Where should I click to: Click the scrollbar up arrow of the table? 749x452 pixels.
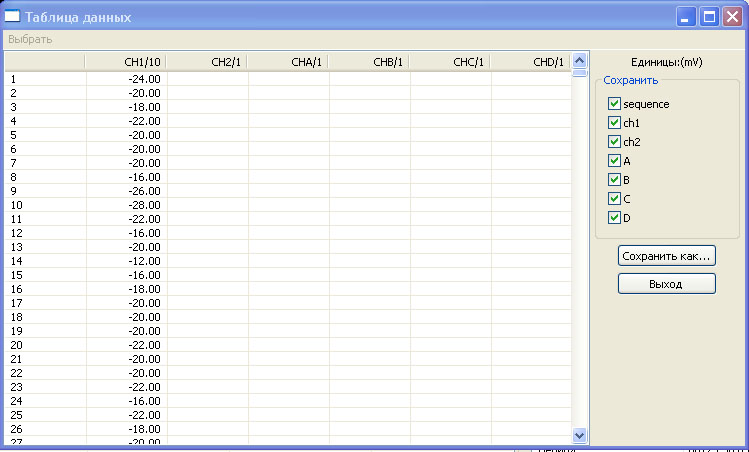coord(579,59)
